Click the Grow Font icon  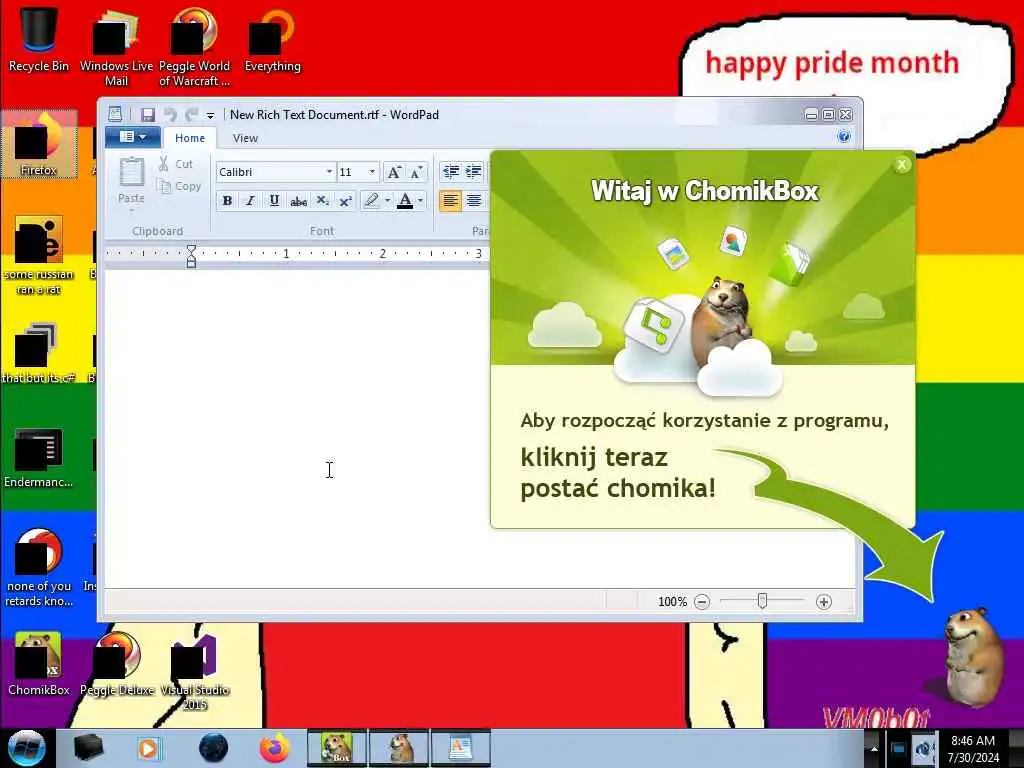[394, 172]
